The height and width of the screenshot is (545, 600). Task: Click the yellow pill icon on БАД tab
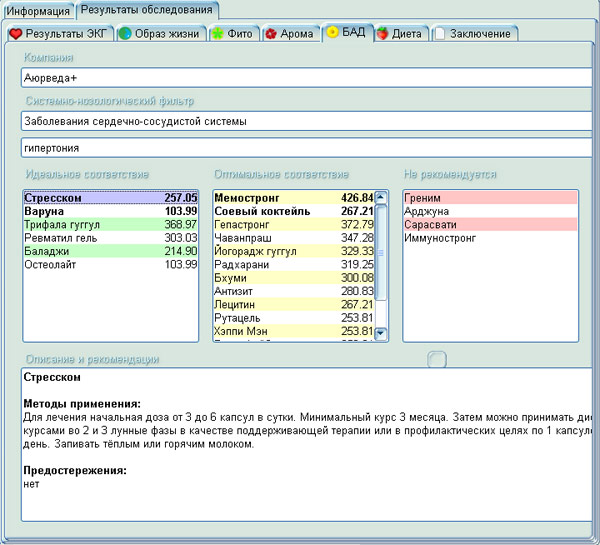point(333,32)
